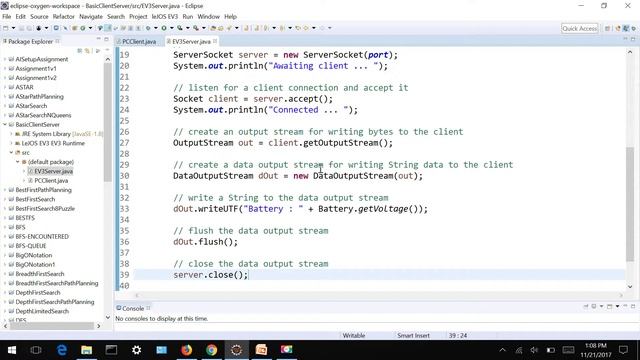Viewport: 640px width, 360px height.
Task: Maximize the editor area
Action: (x=633, y=39)
